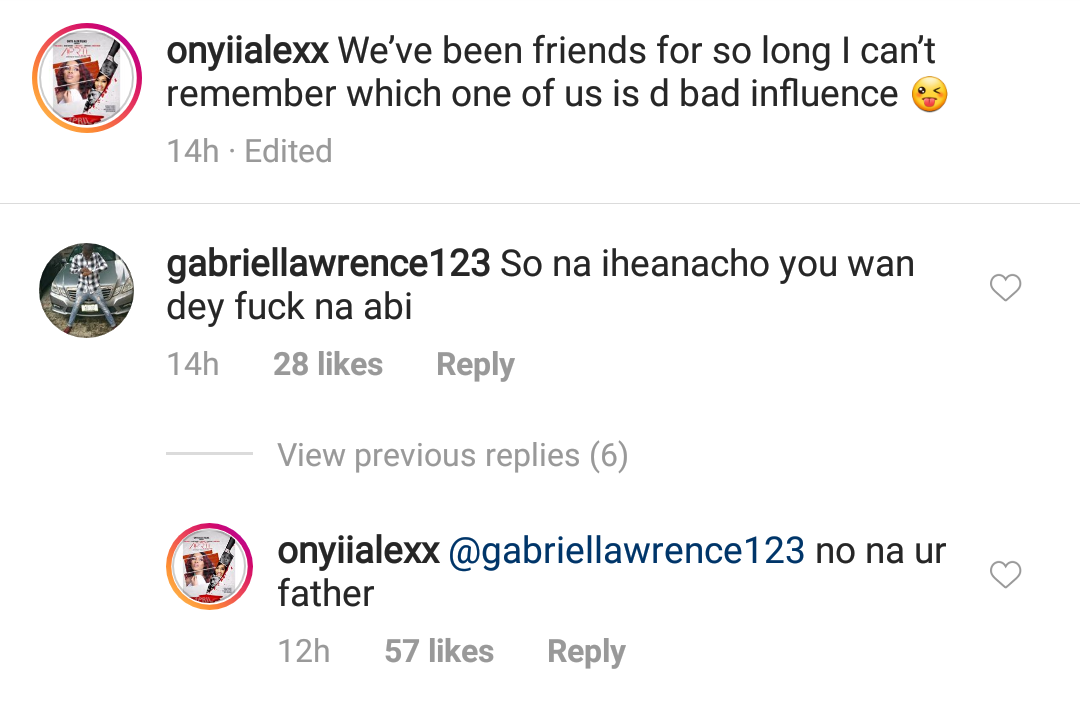Viewport: 1080px width, 714px height.
Task: Tap the 14h · Edited caption timestamp
Action: 249,151
